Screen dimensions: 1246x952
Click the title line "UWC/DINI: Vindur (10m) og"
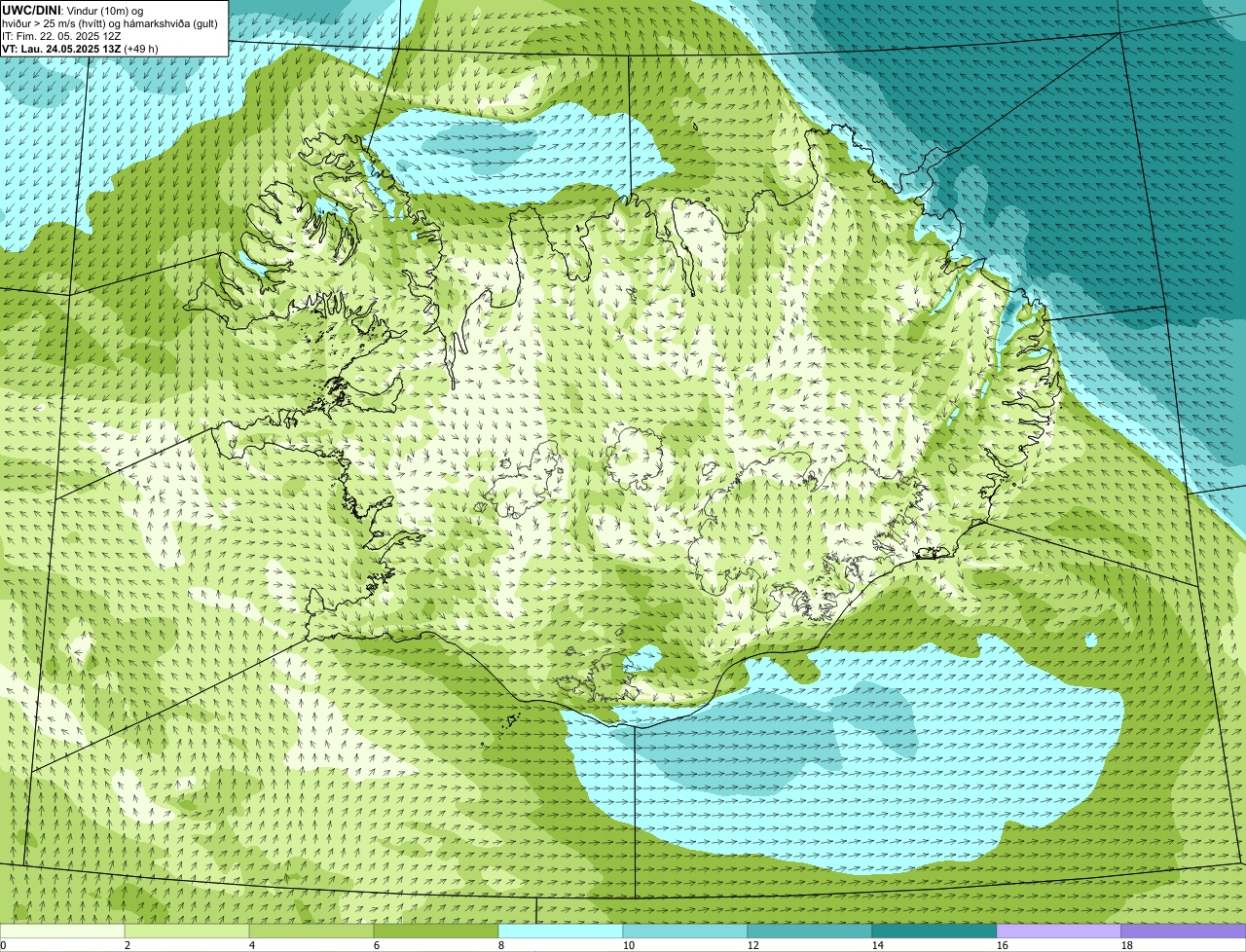click(73, 10)
